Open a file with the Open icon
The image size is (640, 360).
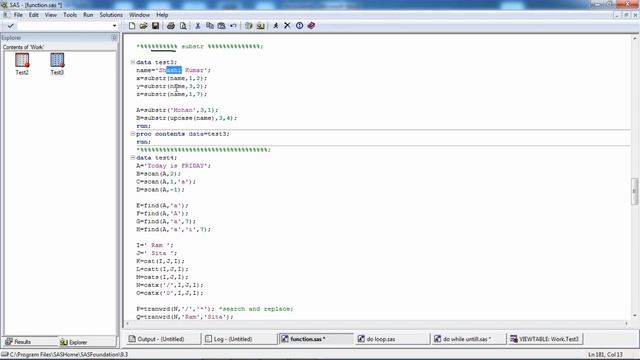143,26
